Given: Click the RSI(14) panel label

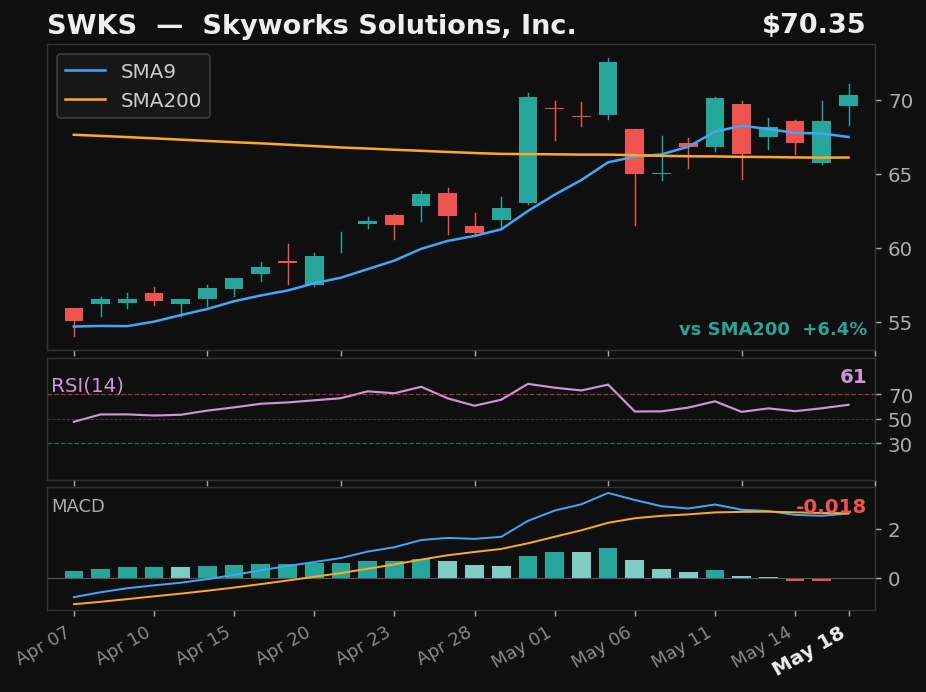Looking at the screenshot, I should (87, 386).
